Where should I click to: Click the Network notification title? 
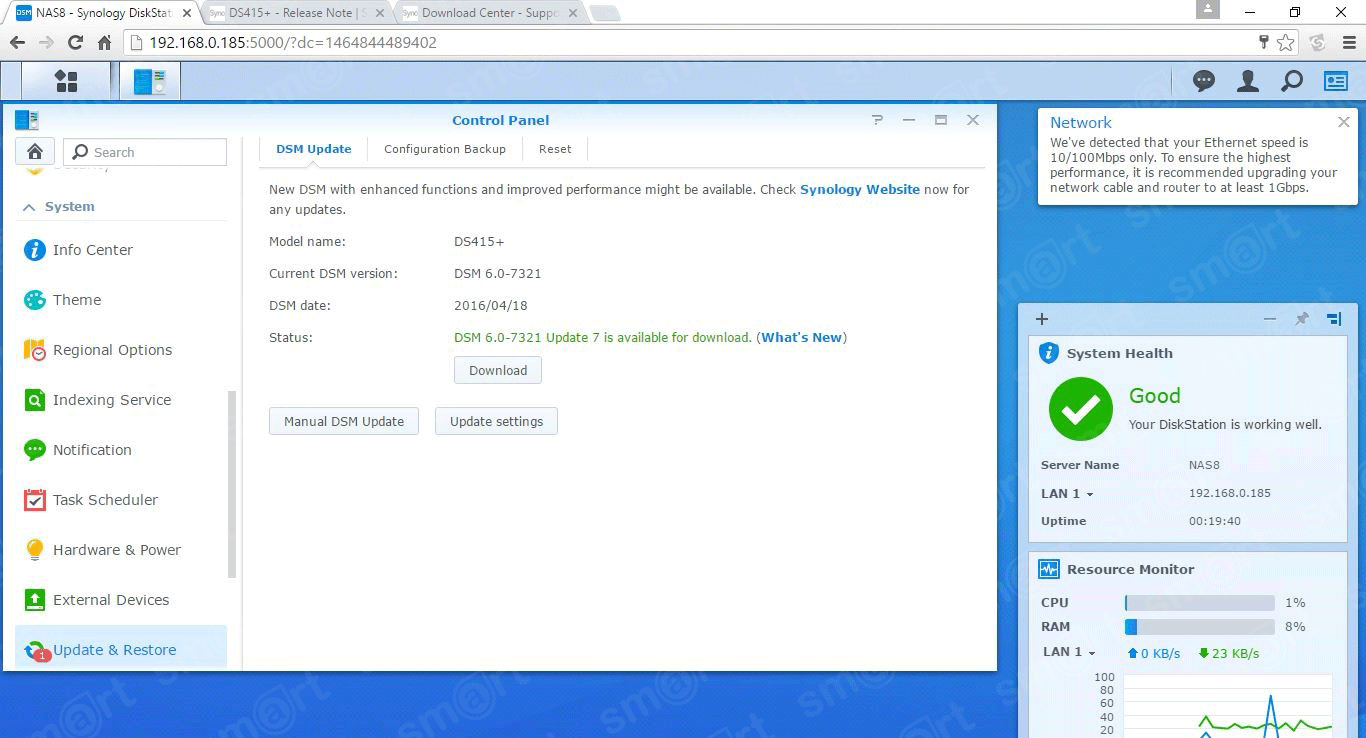pyautogui.click(x=1081, y=122)
